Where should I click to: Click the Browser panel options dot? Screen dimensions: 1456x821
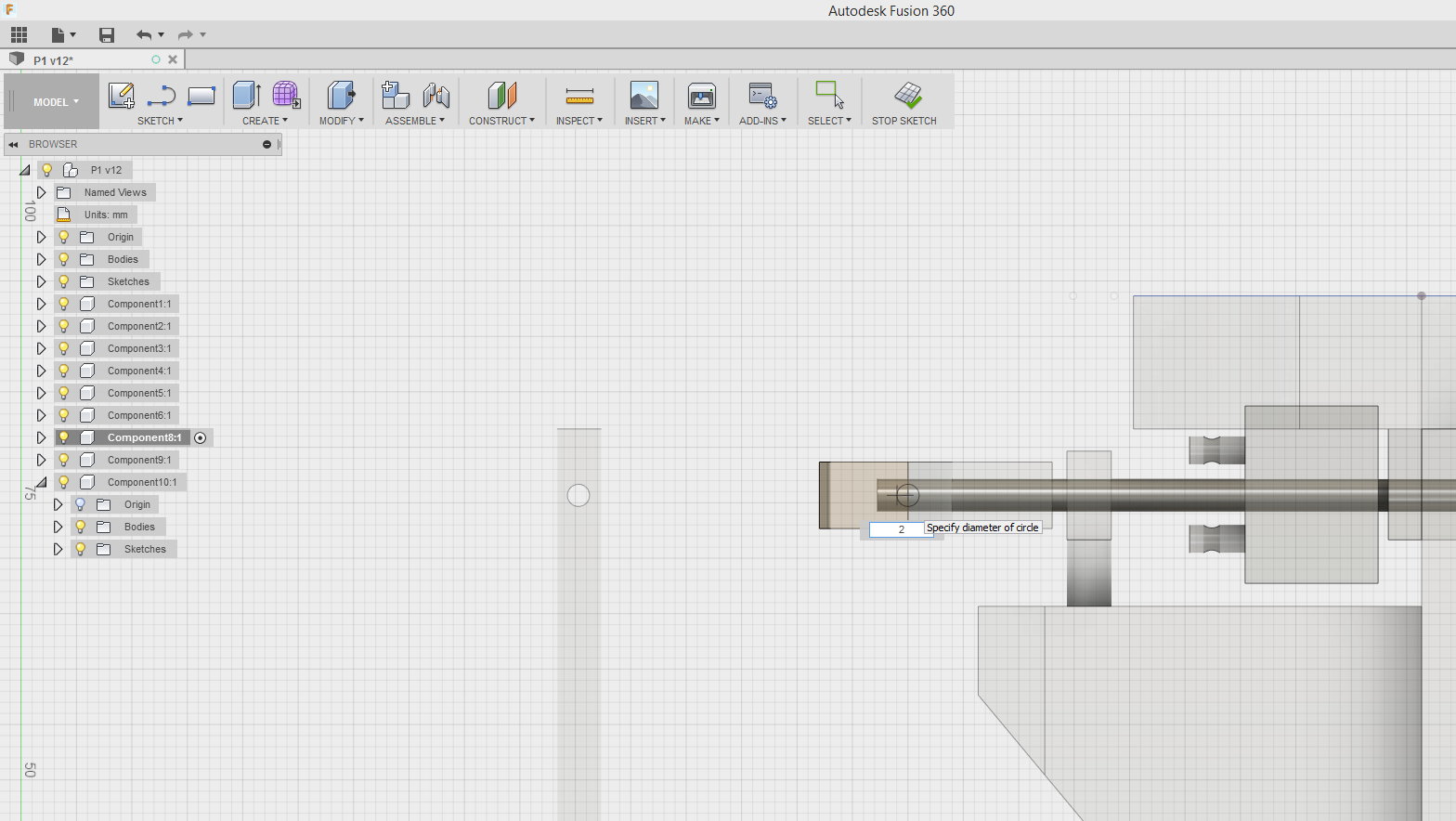pyautogui.click(x=266, y=145)
